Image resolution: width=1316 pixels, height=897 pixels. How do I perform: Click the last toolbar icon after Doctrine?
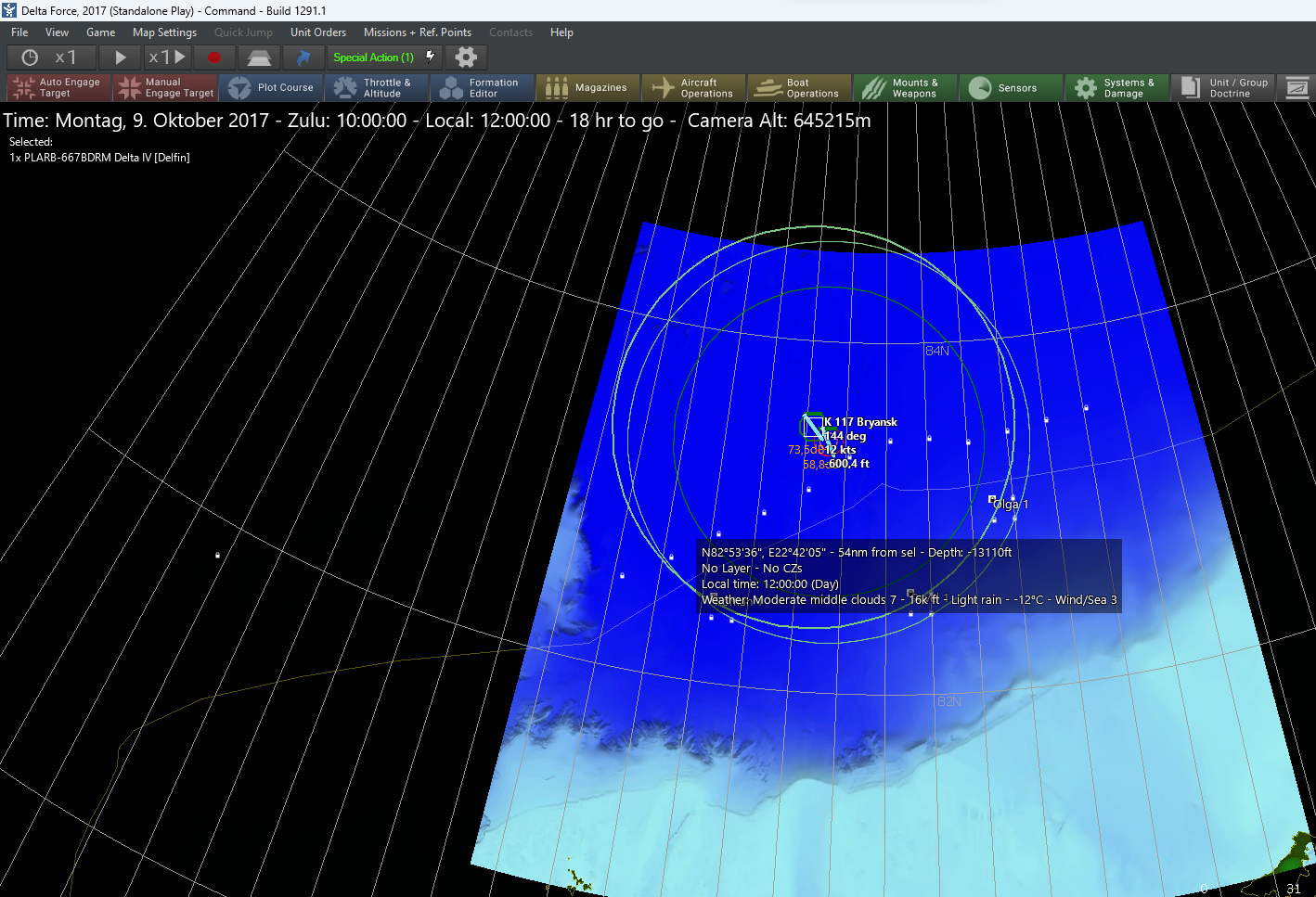coord(1297,88)
